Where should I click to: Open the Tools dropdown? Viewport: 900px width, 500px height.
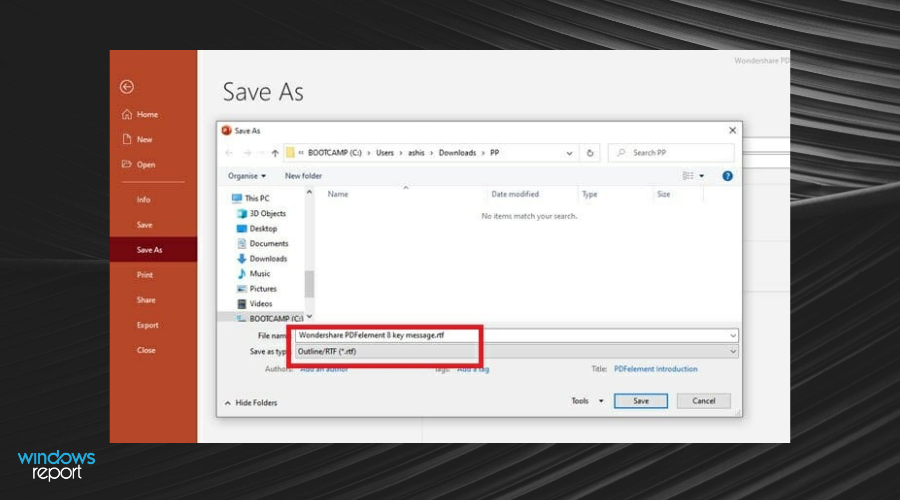click(x=587, y=401)
